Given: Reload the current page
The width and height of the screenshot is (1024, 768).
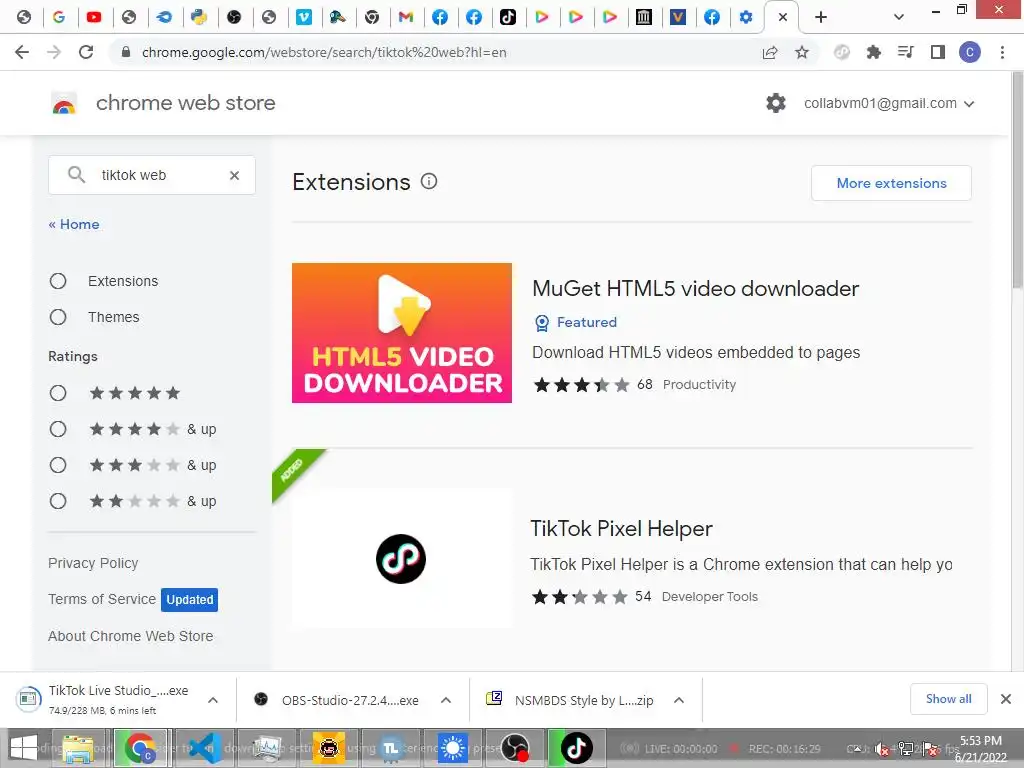Looking at the screenshot, I should 86,52.
